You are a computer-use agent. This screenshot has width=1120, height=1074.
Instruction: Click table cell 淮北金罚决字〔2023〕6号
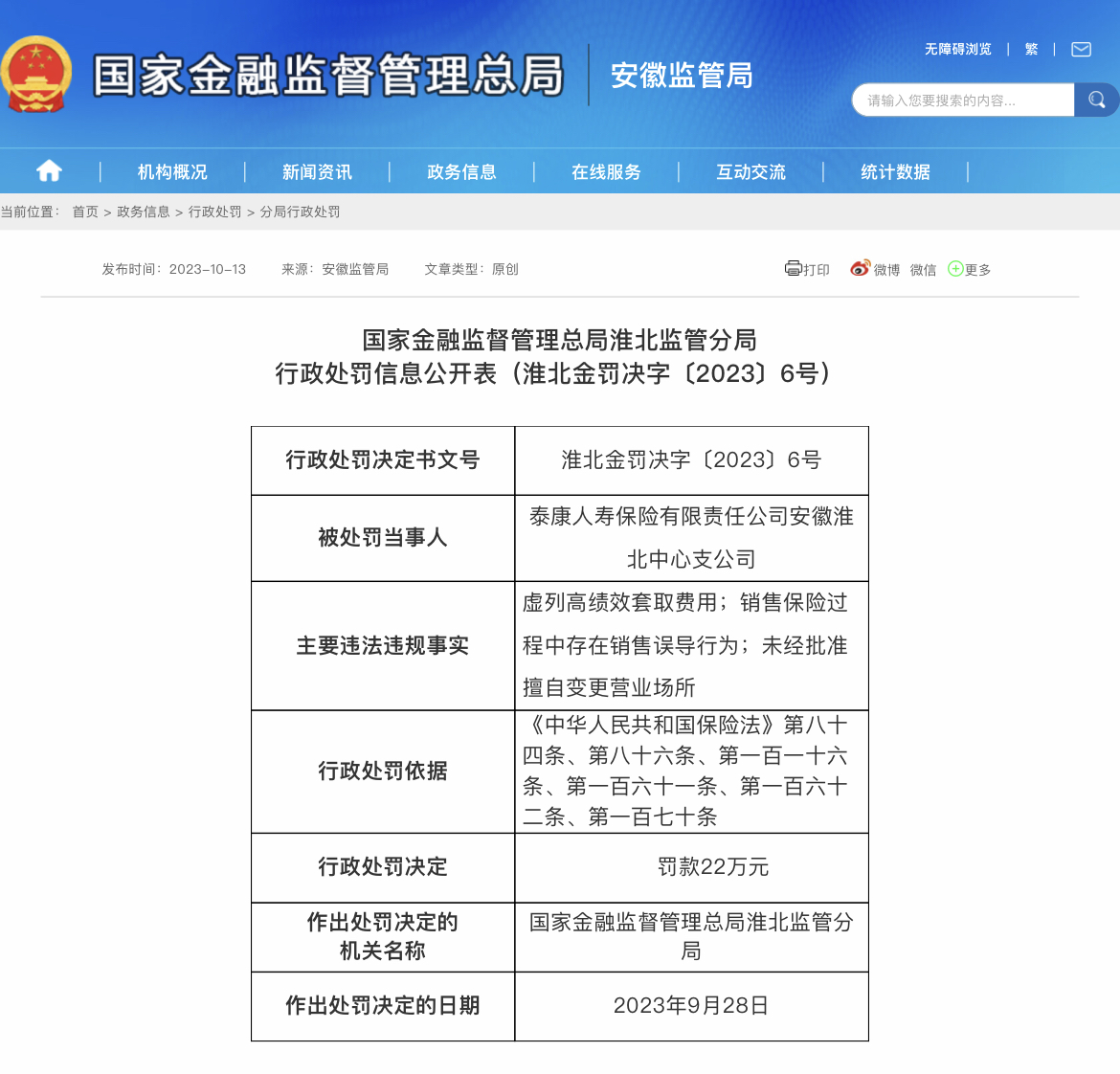click(691, 459)
